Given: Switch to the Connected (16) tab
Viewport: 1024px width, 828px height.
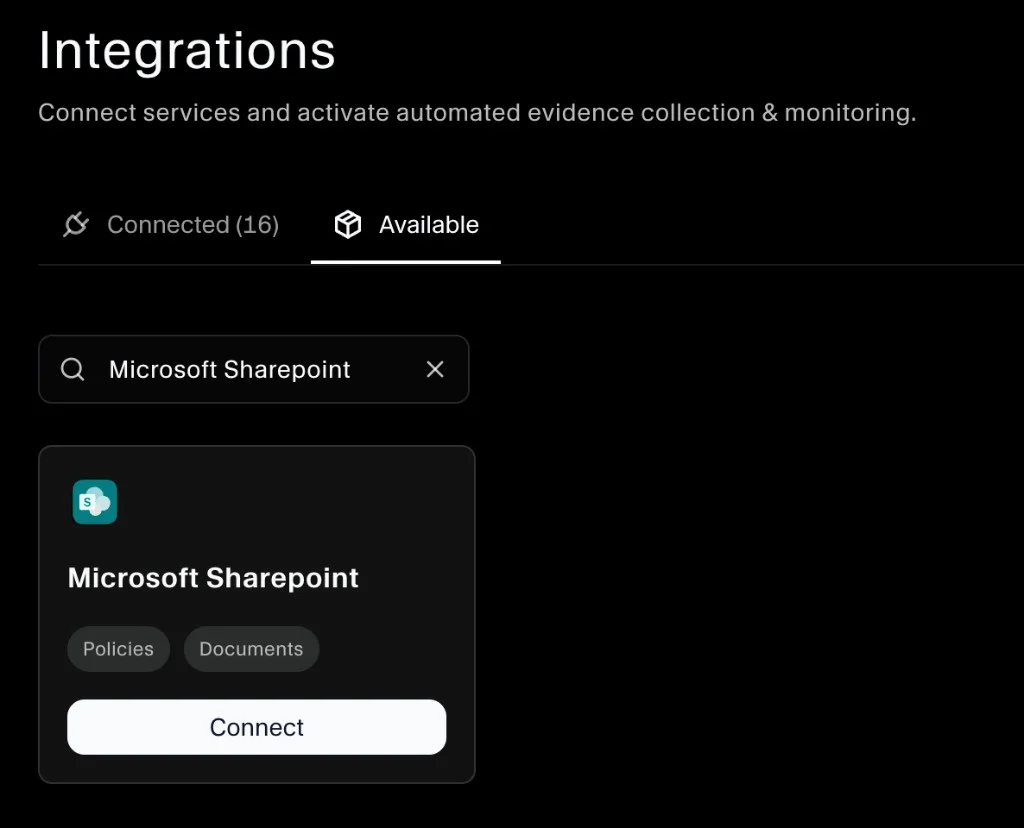Looking at the screenshot, I should 171,225.
